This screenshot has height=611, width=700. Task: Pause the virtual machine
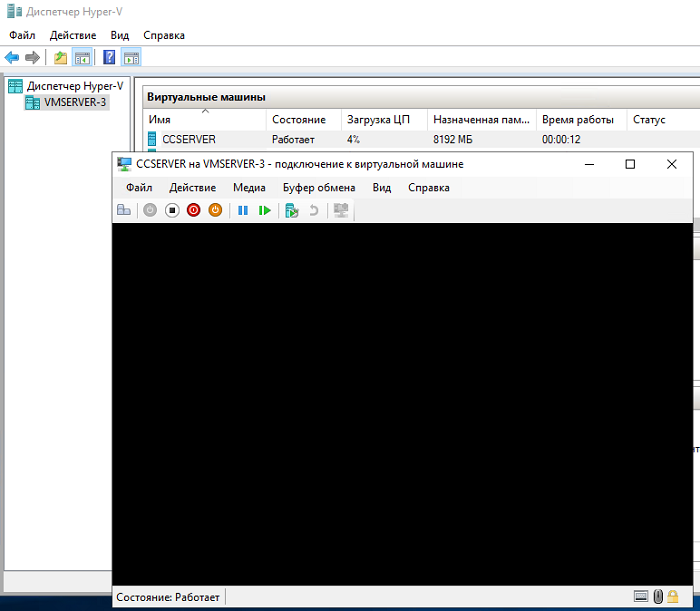pos(243,210)
